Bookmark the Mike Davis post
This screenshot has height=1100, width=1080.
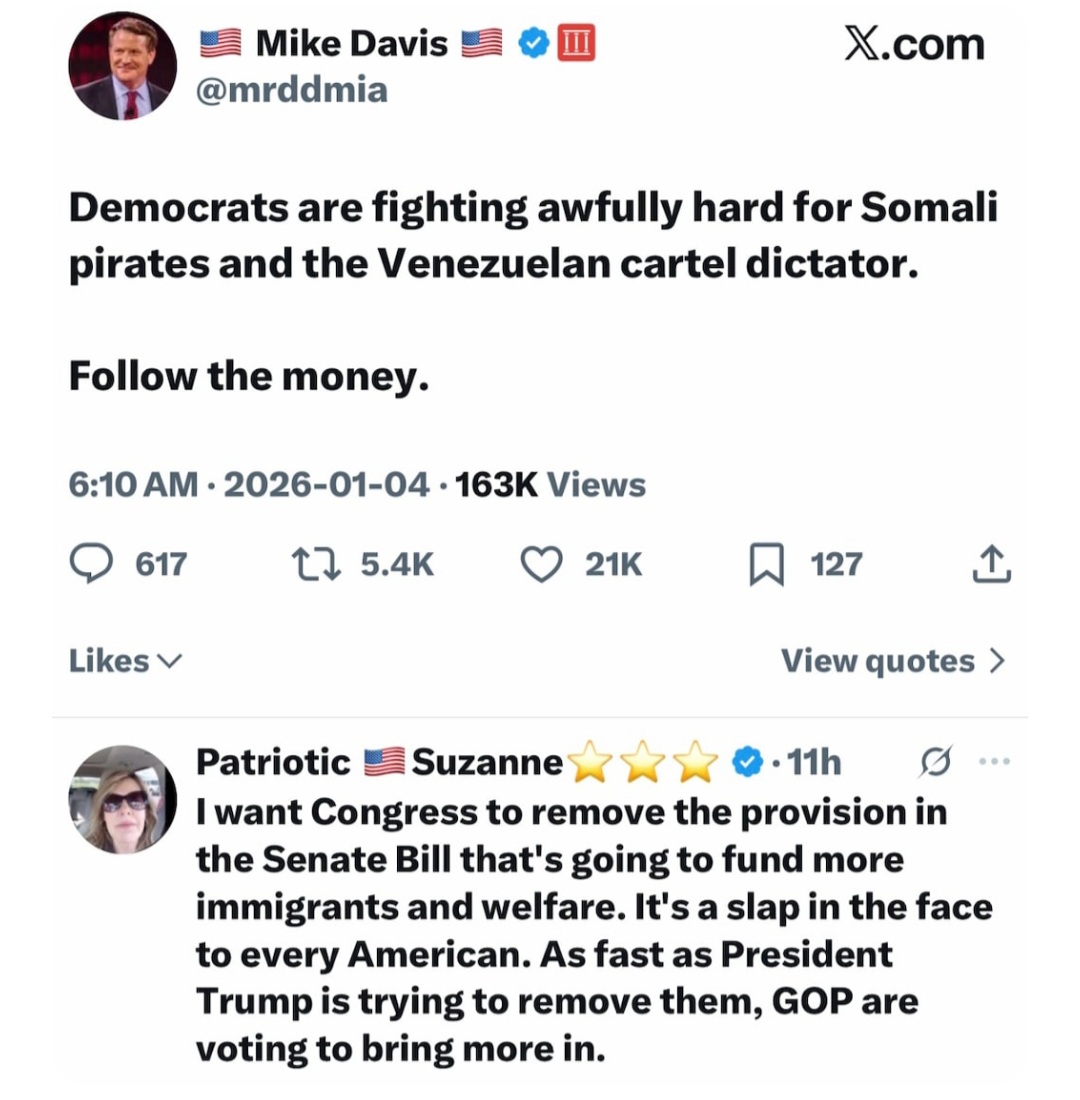[x=765, y=566]
